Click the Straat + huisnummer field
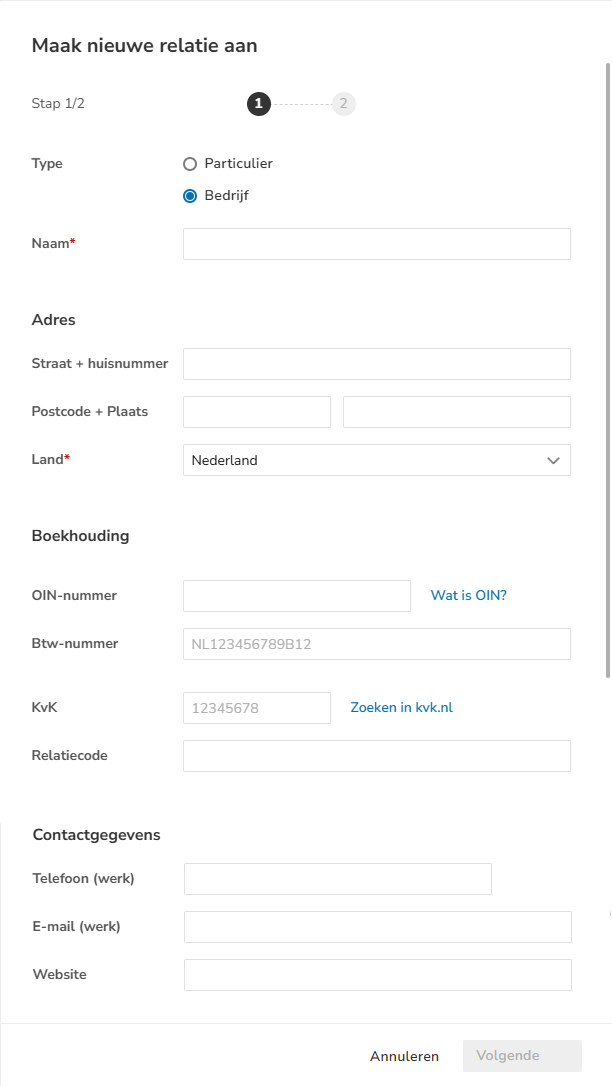The height and width of the screenshot is (1086, 612). click(x=377, y=364)
